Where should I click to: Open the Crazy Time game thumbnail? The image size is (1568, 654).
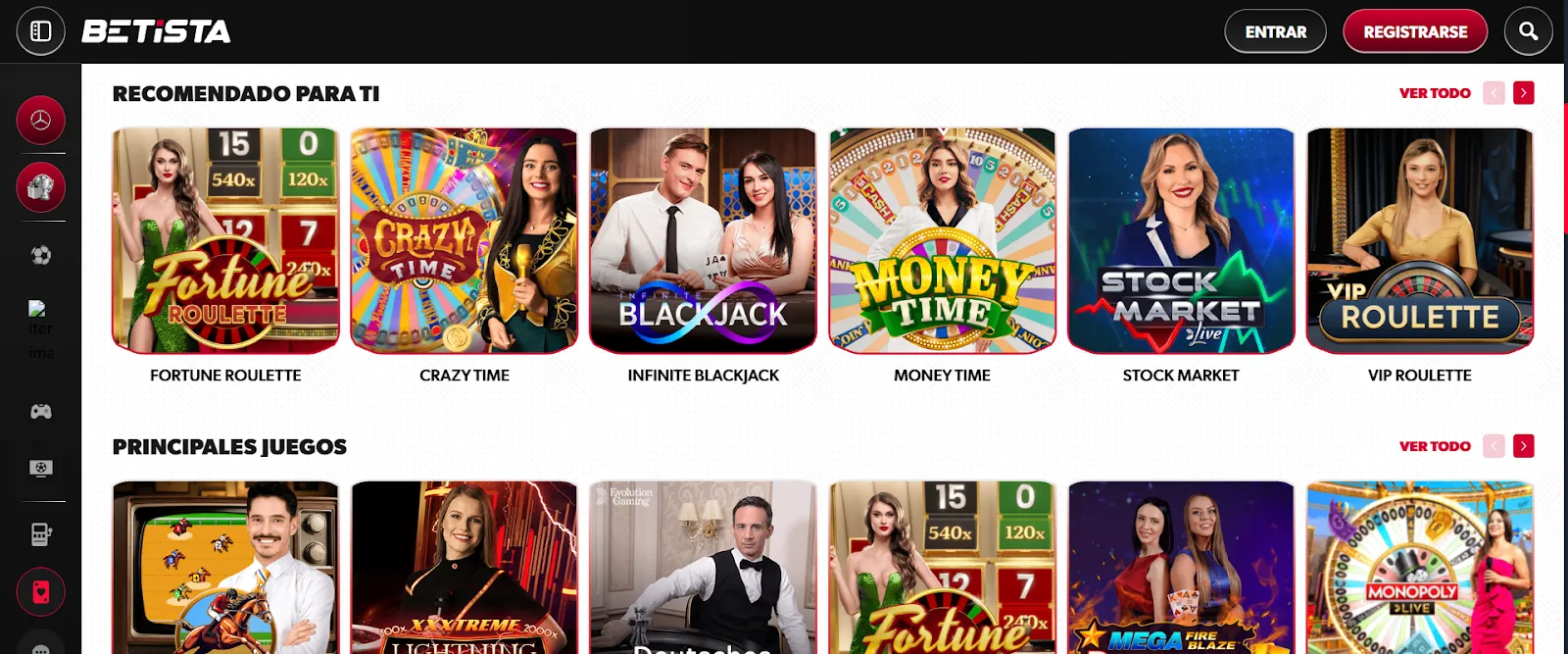pos(465,241)
